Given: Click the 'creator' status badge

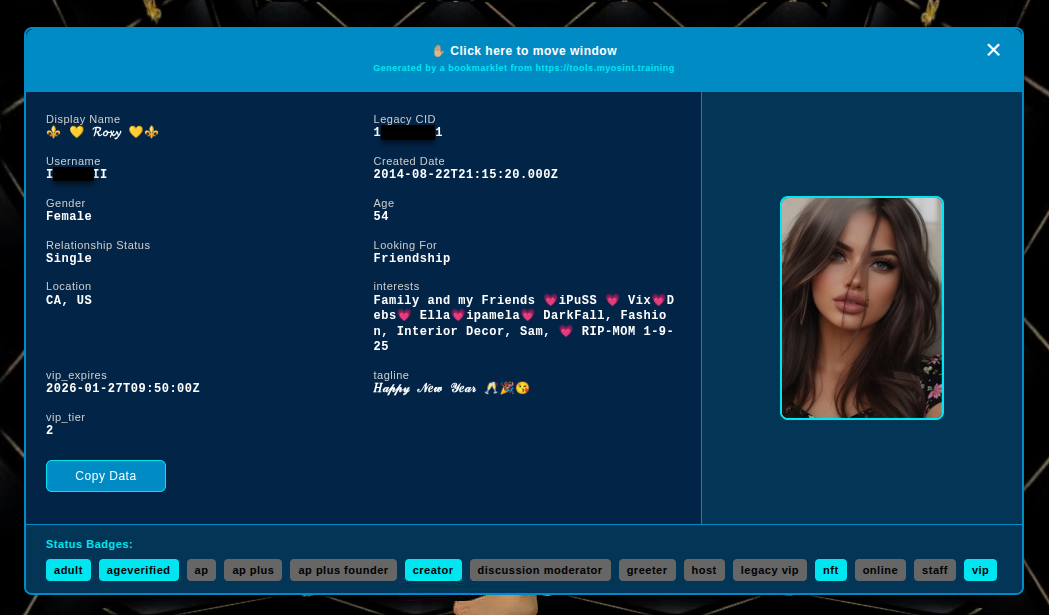Looking at the screenshot, I should click(x=433, y=570).
